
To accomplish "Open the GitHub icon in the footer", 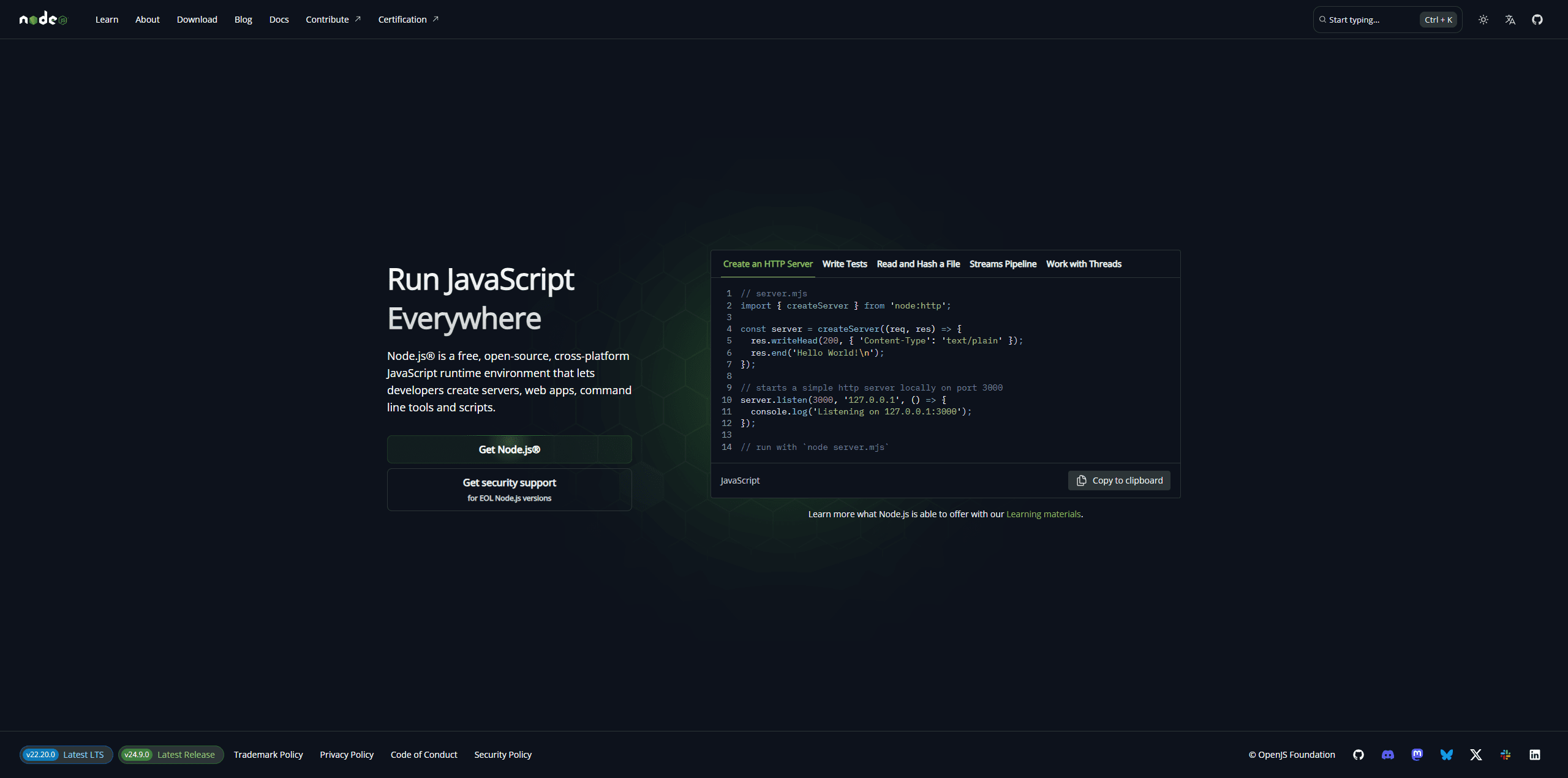I will (1358, 754).
